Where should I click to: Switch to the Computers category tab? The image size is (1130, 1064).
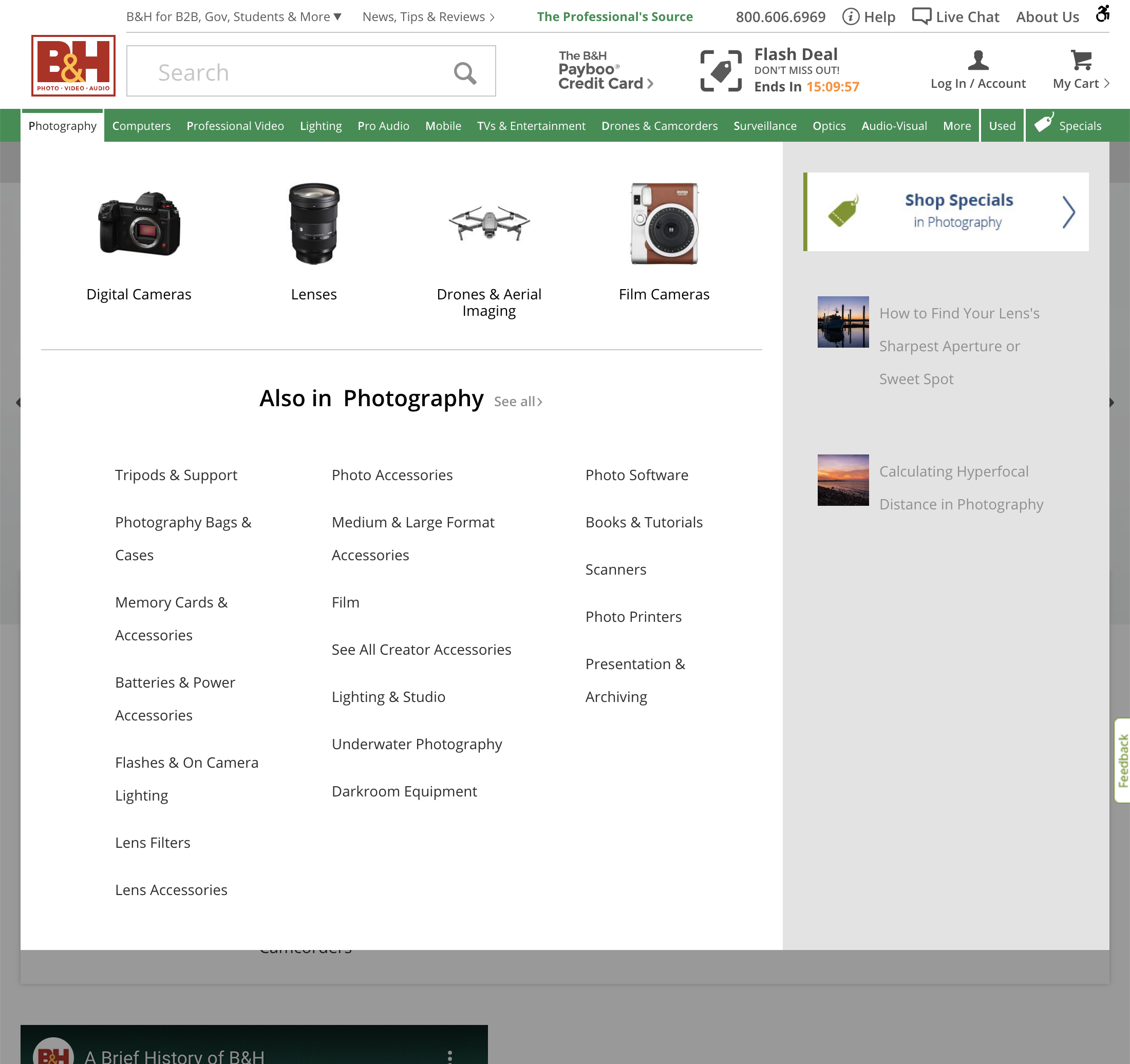141,126
